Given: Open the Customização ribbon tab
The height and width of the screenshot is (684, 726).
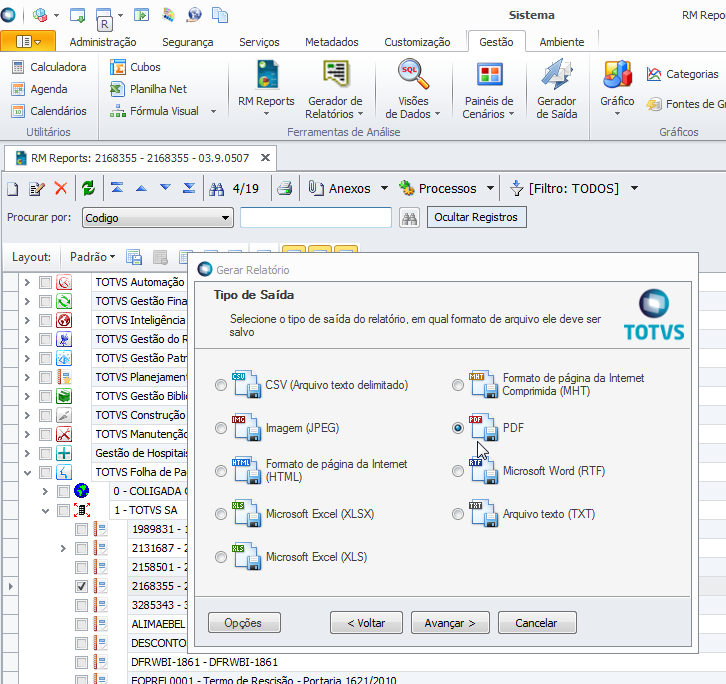Looking at the screenshot, I should [417, 42].
